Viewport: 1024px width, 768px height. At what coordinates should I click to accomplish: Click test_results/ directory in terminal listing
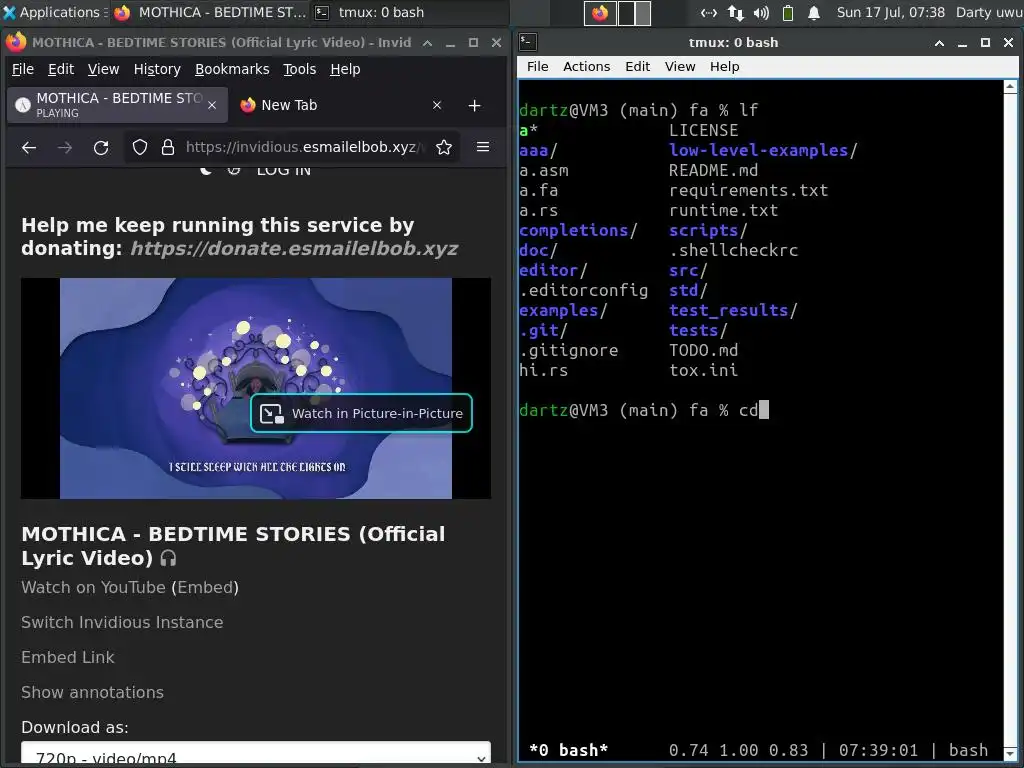tap(733, 310)
